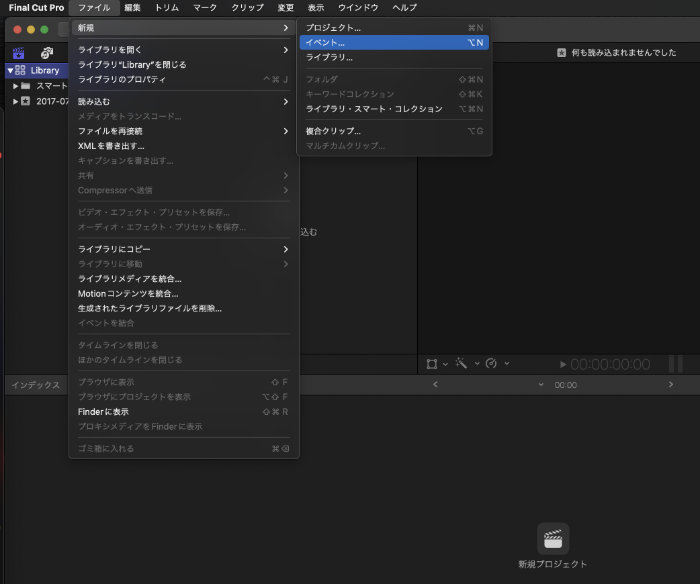The width and height of the screenshot is (700, 584).
Task: Select ライブラリ... in the new submenu
Action: tap(394, 57)
